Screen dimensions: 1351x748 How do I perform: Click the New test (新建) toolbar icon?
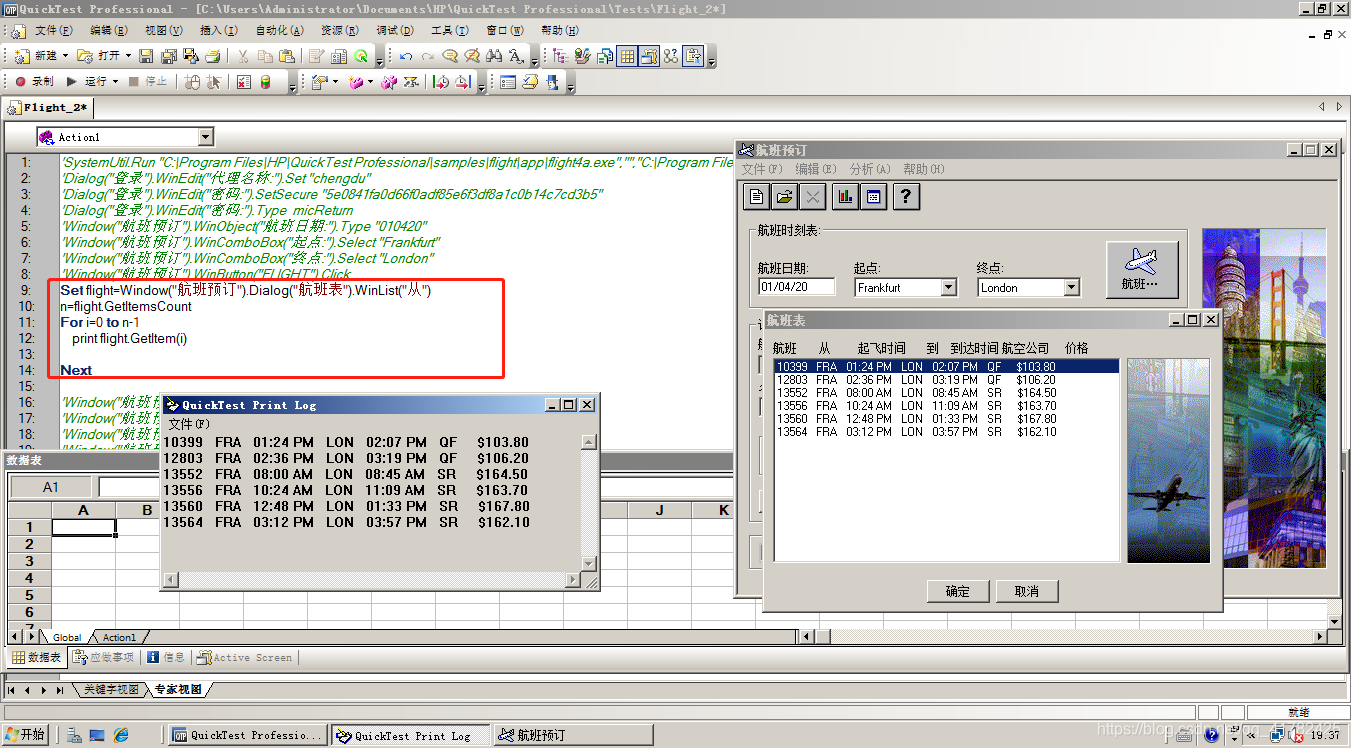tap(23, 56)
